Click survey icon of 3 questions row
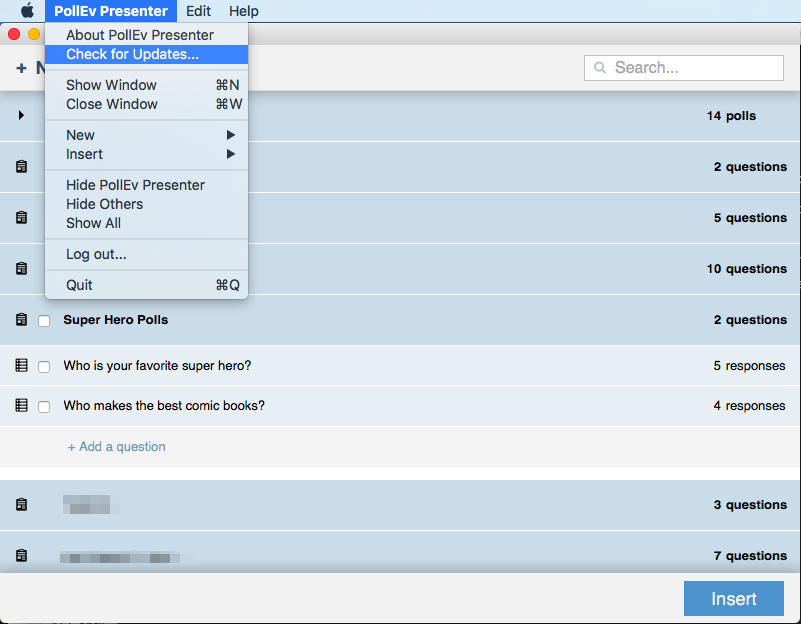 21,505
